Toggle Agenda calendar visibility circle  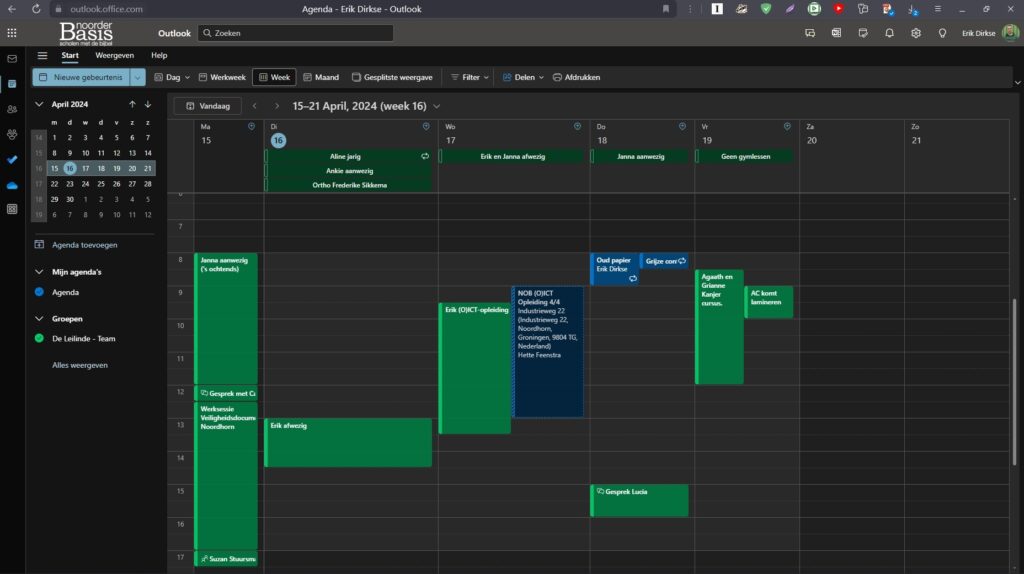pyautogui.click(x=39, y=292)
